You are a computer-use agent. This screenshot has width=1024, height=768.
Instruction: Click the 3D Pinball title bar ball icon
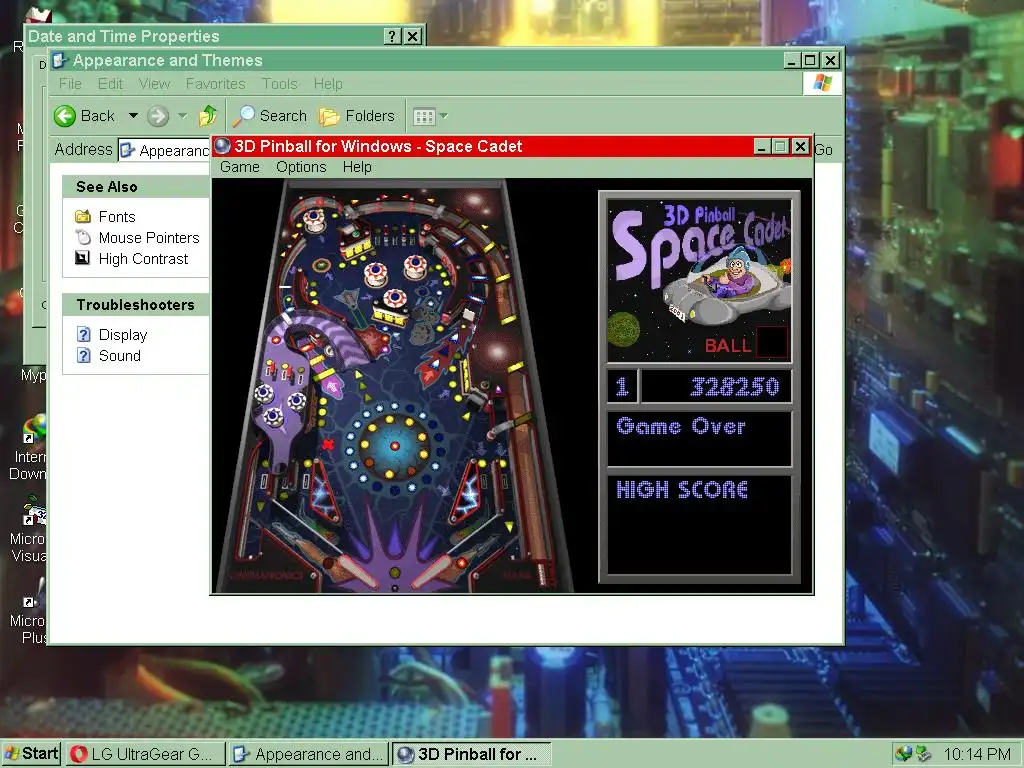point(223,146)
